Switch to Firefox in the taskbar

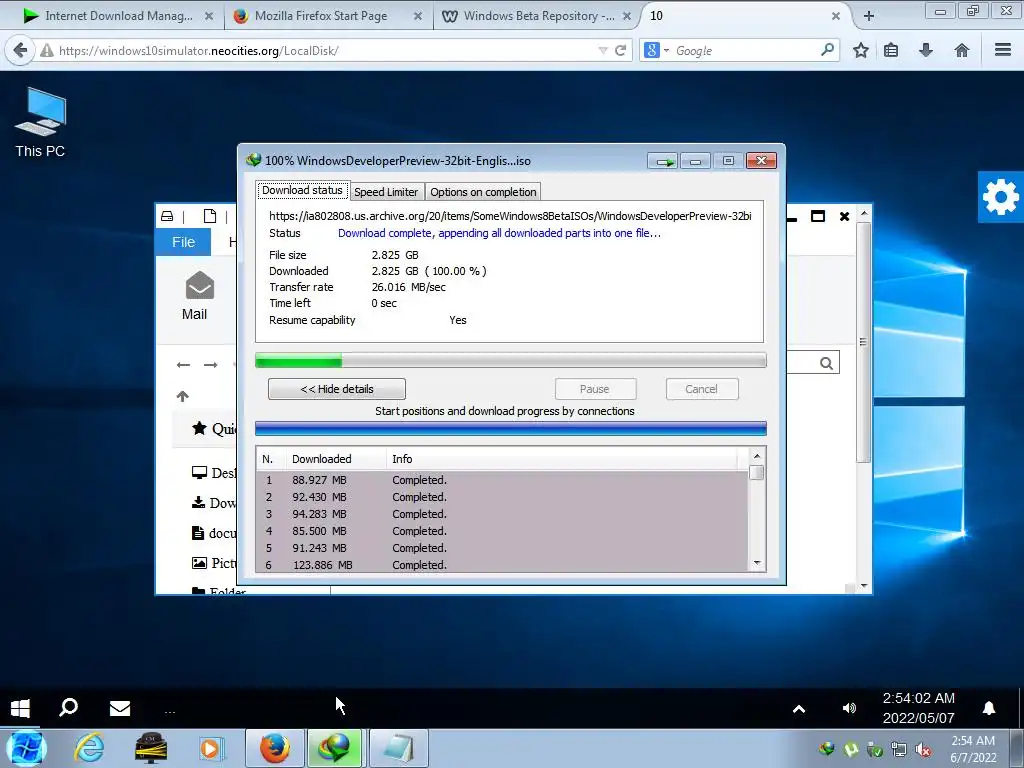(x=274, y=748)
